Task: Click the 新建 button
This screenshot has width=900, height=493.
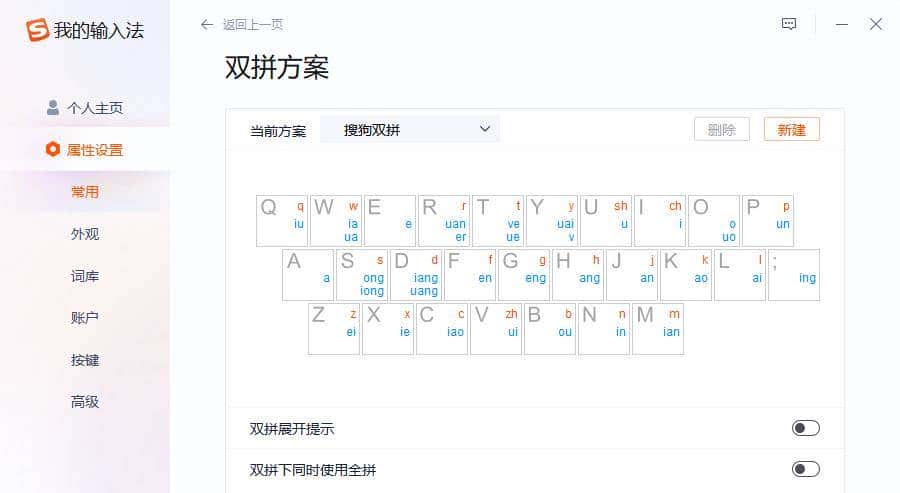Action: [x=792, y=130]
